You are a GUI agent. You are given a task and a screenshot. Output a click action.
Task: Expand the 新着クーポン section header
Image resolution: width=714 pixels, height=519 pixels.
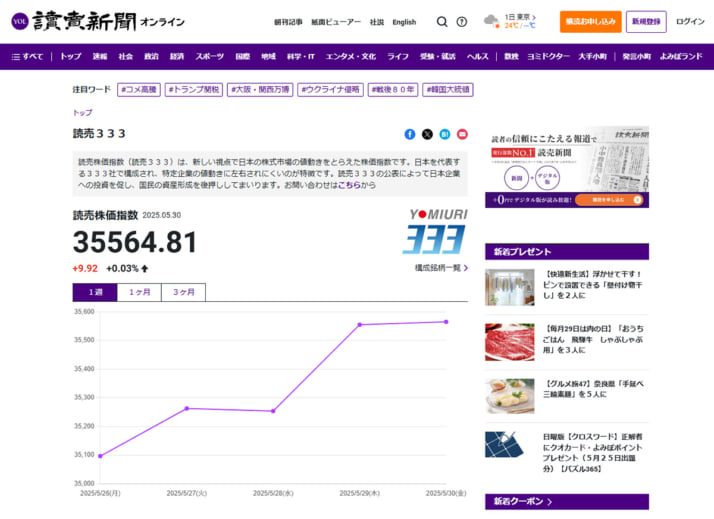(x=567, y=502)
